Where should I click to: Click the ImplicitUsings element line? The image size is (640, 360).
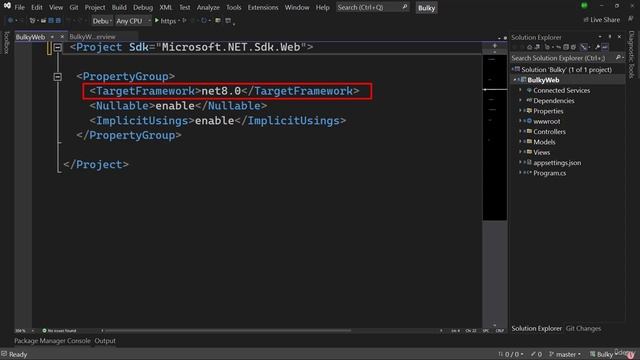point(218,120)
